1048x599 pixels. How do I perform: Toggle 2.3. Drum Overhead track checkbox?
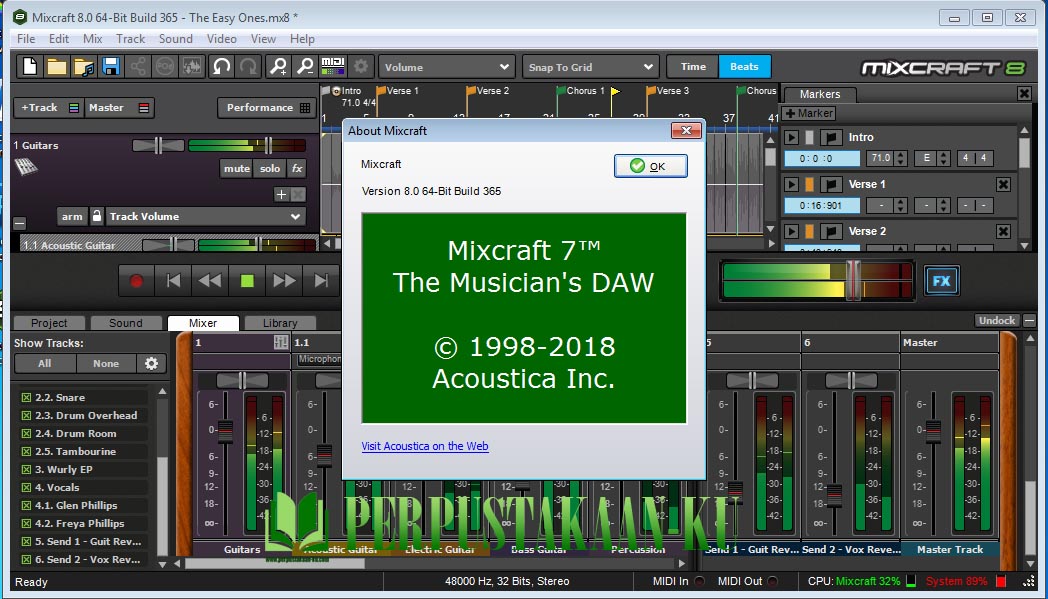pos(27,415)
